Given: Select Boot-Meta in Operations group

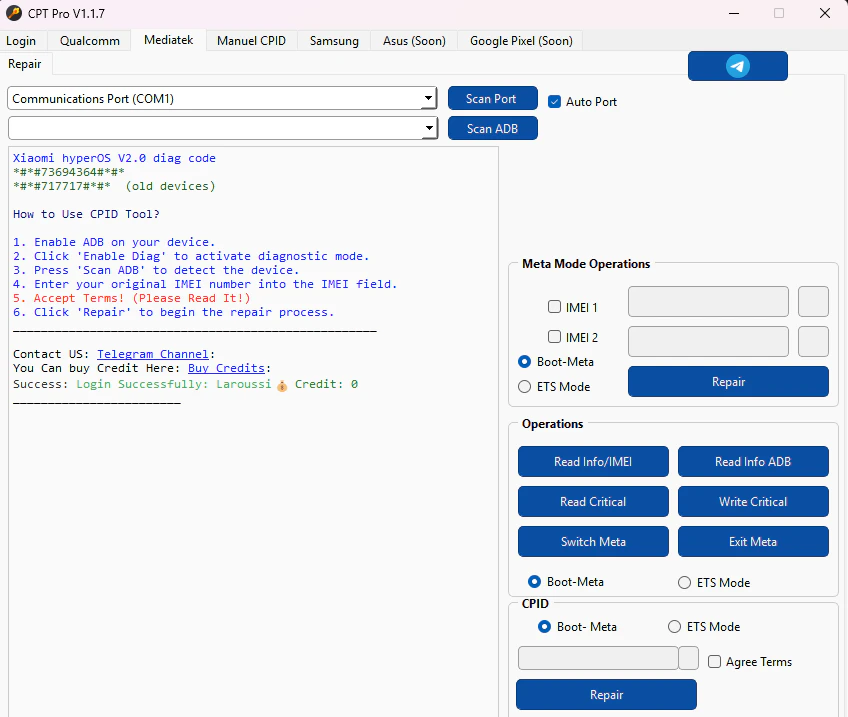Looking at the screenshot, I should (534, 582).
